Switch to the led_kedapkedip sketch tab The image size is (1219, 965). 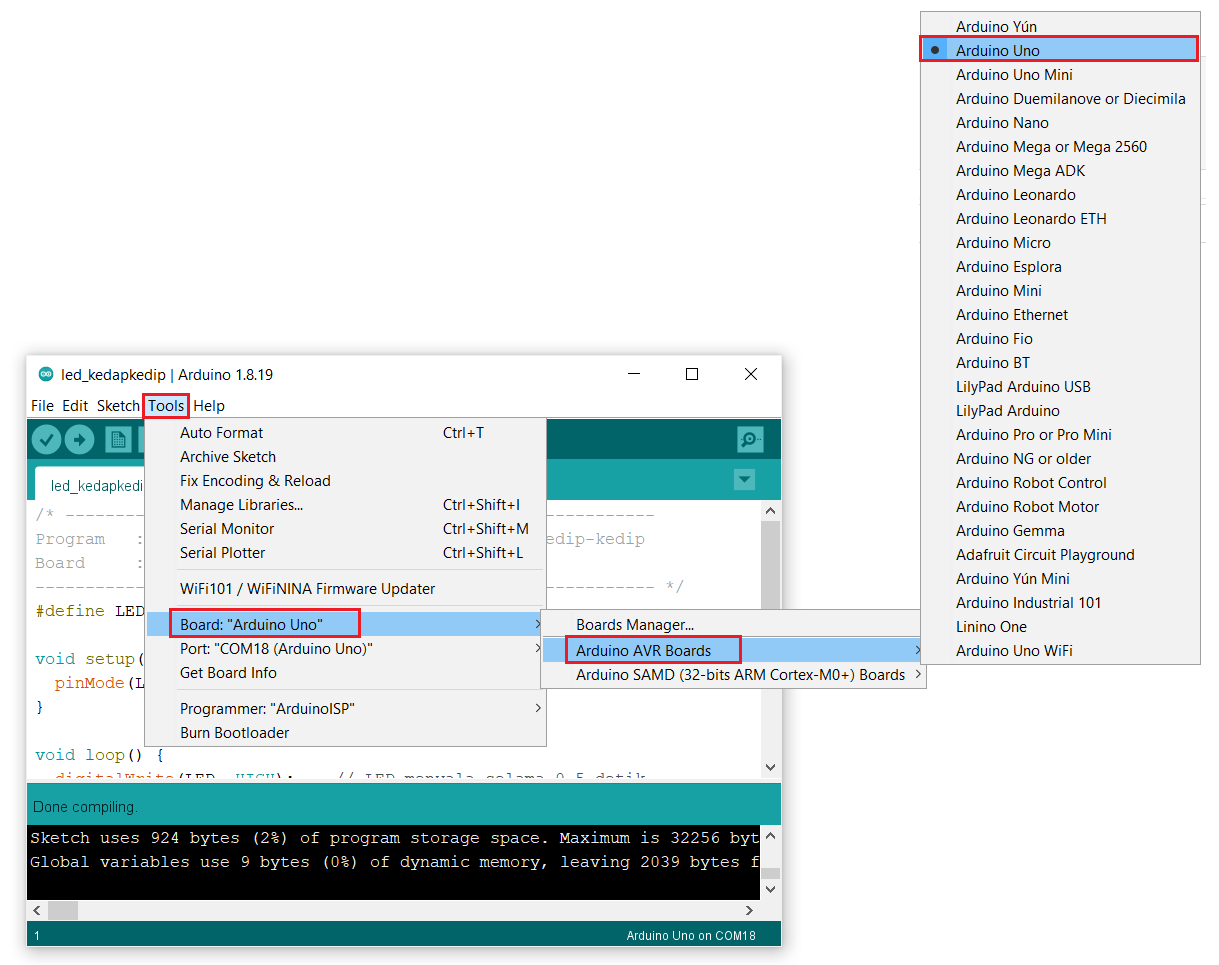pyautogui.click(x=91, y=484)
